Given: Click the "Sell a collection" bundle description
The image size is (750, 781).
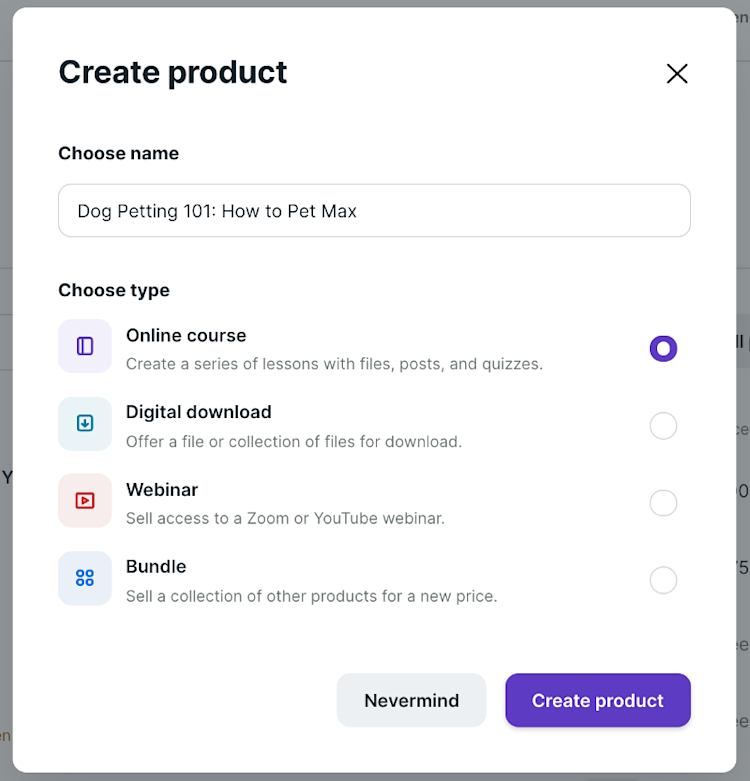Looking at the screenshot, I should tap(311, 596).
